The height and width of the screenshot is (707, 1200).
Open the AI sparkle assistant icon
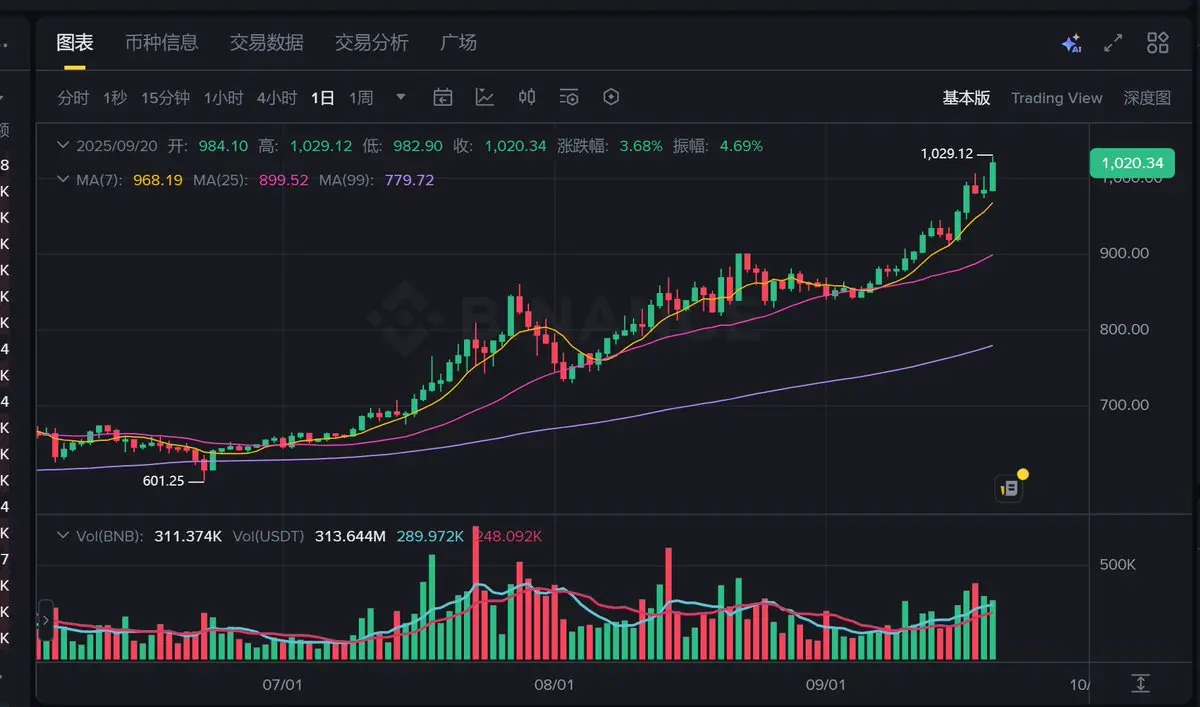(1071, 43)
